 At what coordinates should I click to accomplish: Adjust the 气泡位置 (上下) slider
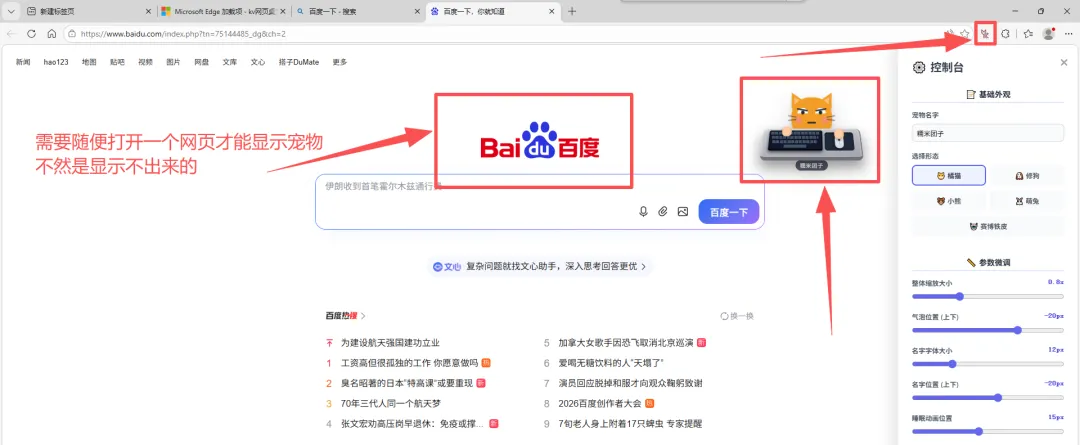coord(988,330)
